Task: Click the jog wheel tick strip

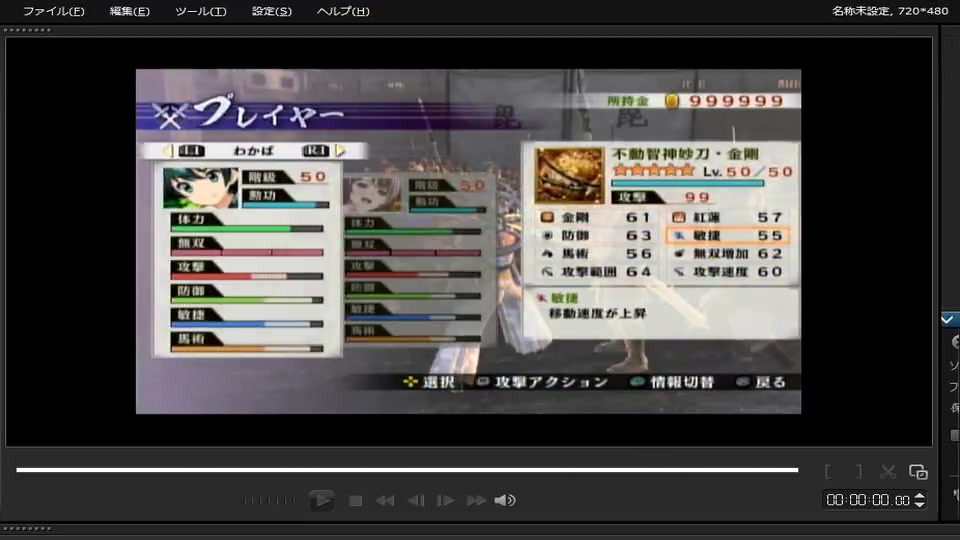Action: tap(269, 501)
